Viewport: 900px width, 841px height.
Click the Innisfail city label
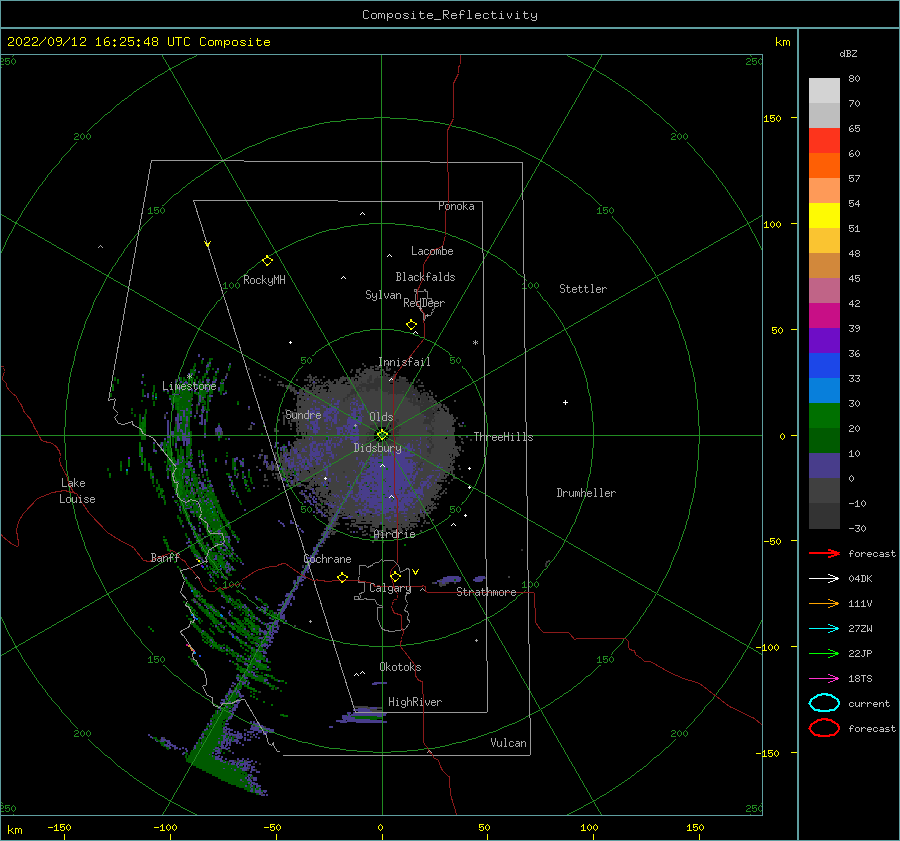click(x=405, y=362)
